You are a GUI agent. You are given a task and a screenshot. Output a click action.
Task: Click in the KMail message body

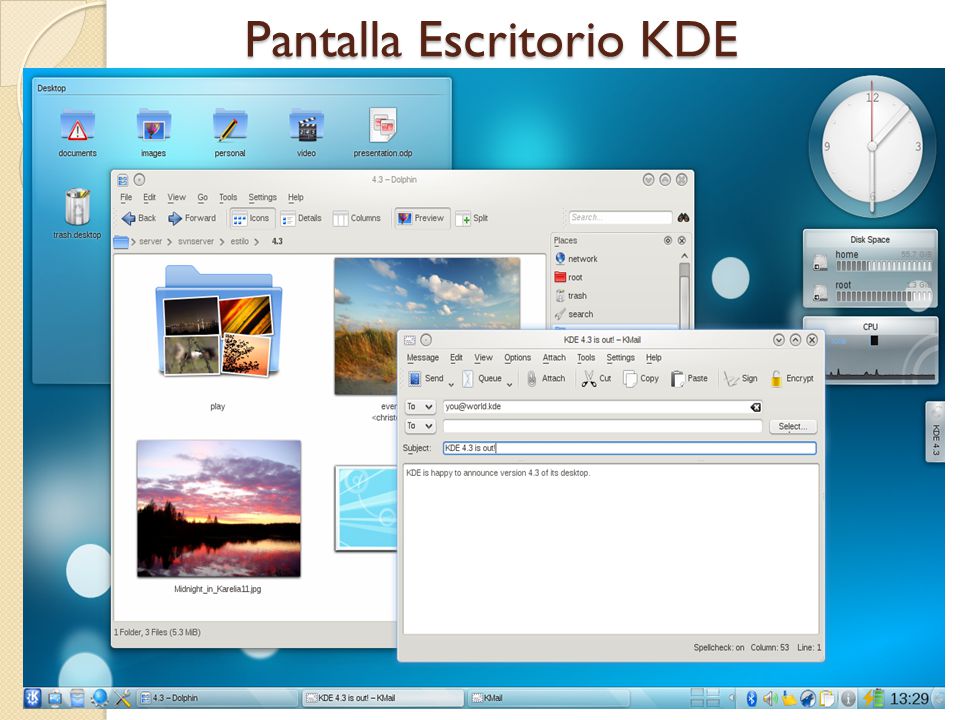coord(610,549)
